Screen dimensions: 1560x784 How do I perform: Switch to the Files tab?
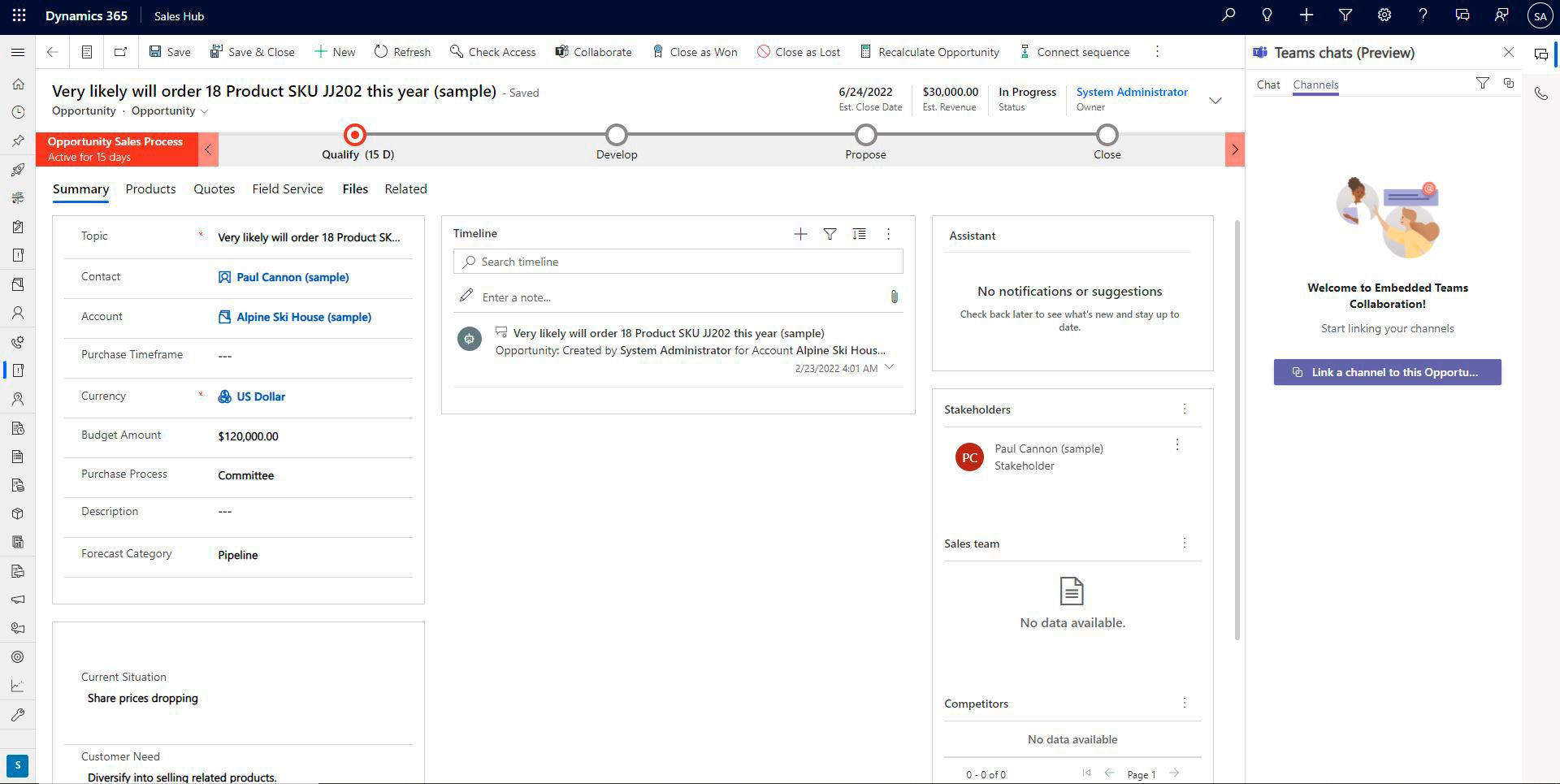click(x=355, y=189)
